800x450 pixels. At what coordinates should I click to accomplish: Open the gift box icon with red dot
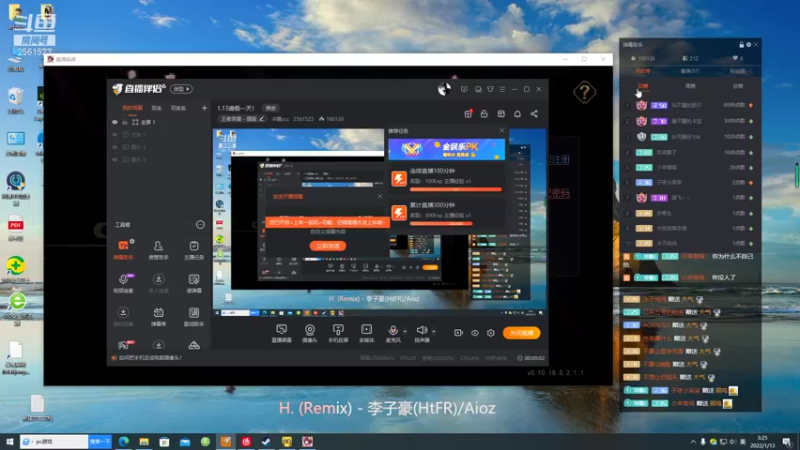tap(468, 114)
